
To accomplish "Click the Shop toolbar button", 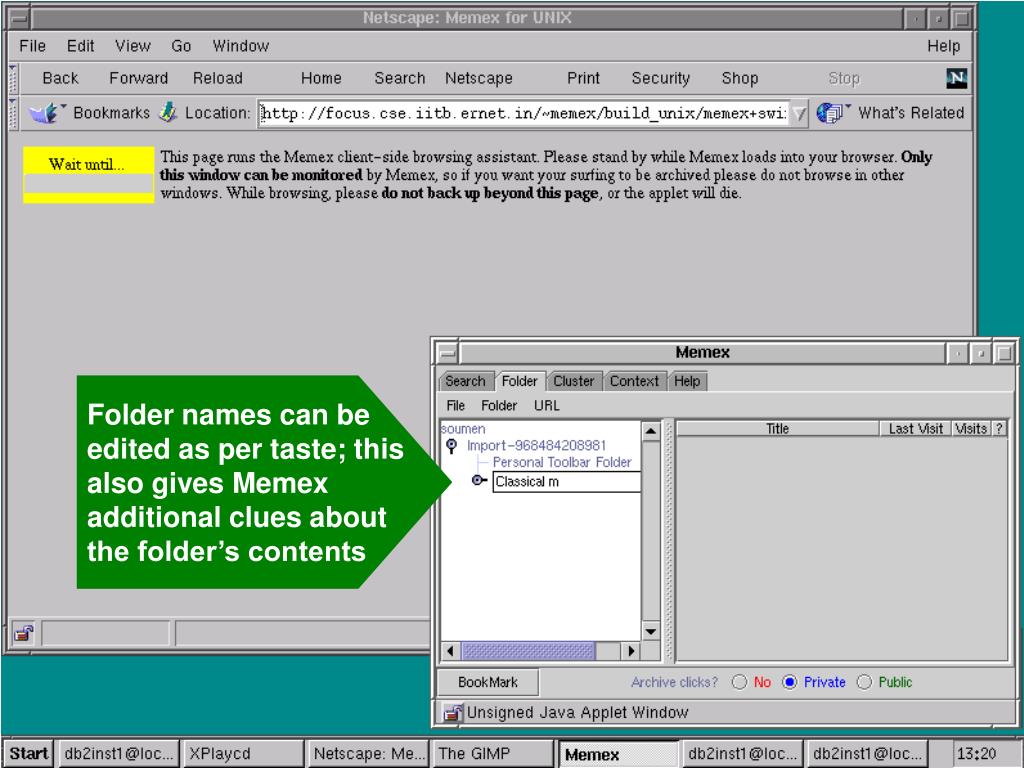I will click(739, 78).
